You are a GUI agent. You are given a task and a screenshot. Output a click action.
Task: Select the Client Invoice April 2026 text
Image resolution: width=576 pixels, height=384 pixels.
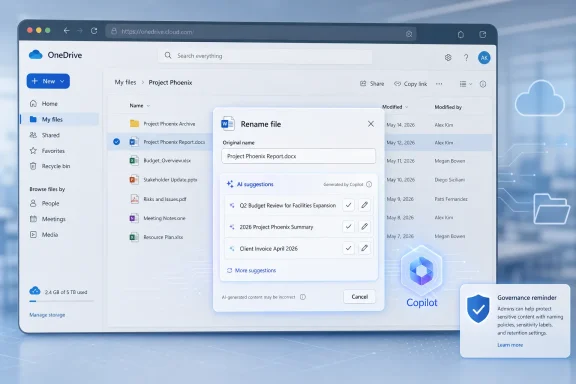[269, 249]
